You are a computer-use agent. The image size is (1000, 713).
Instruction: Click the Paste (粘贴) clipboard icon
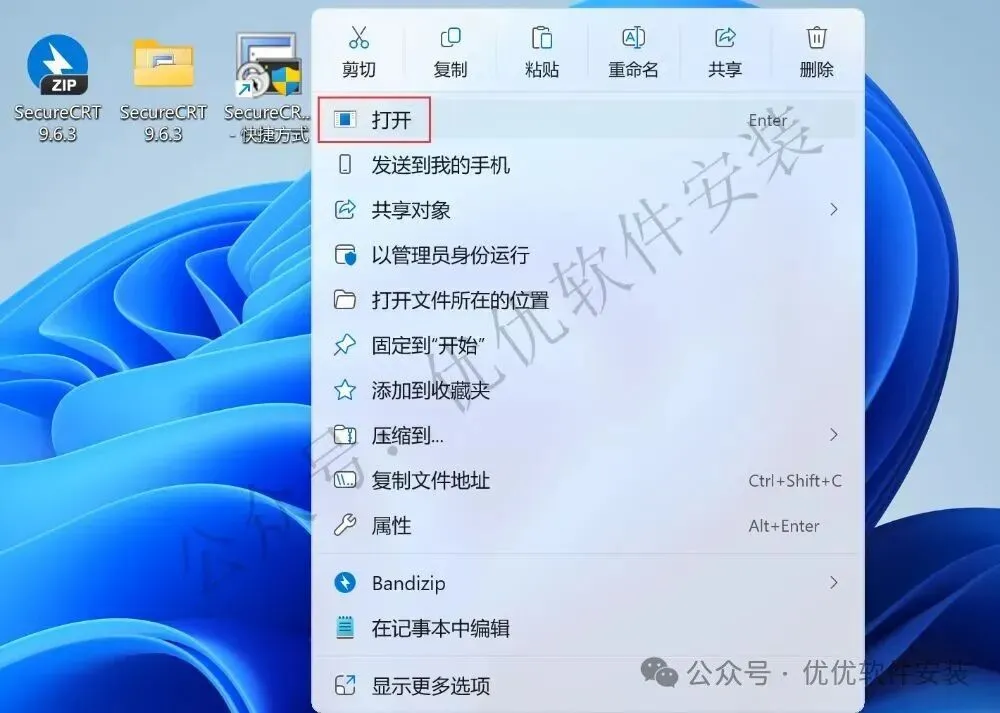(x=541, y=38)
